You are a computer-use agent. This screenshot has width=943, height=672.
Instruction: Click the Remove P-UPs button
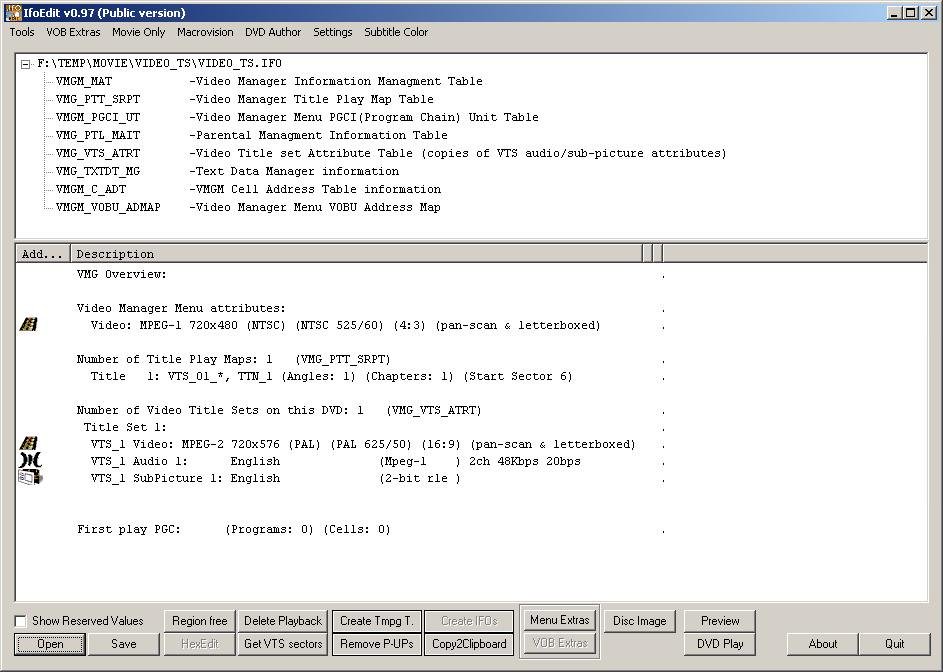tap(377, 644)
